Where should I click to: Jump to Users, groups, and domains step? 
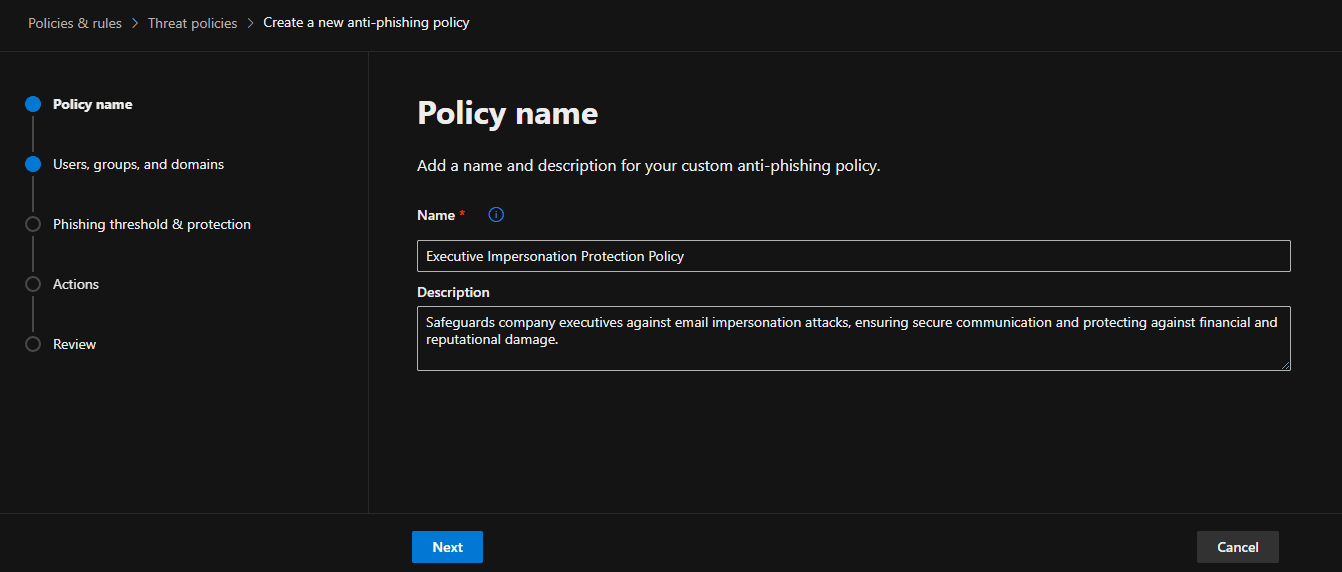click(138, 164)
